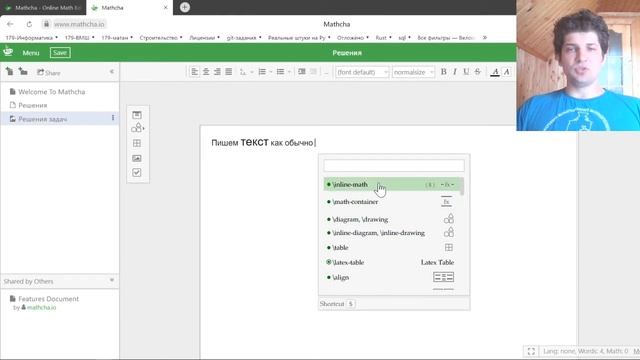The width and height of the screenshot is (640, 360).
Task: Click the www.mathcha.io address bar
Action: tap(79, 24)
